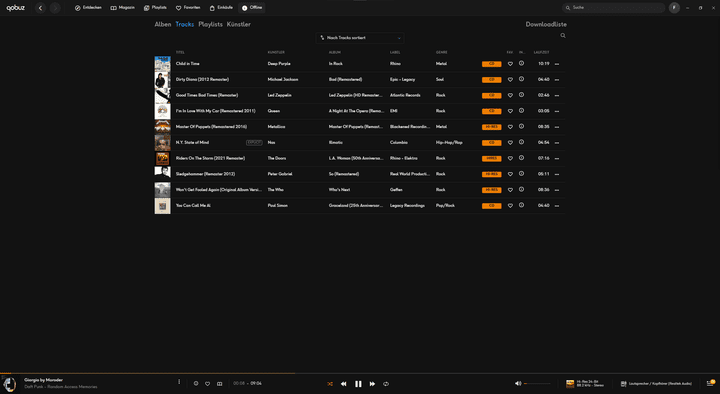
Task: Adjust the volume slider
Action: coord(537,383)
